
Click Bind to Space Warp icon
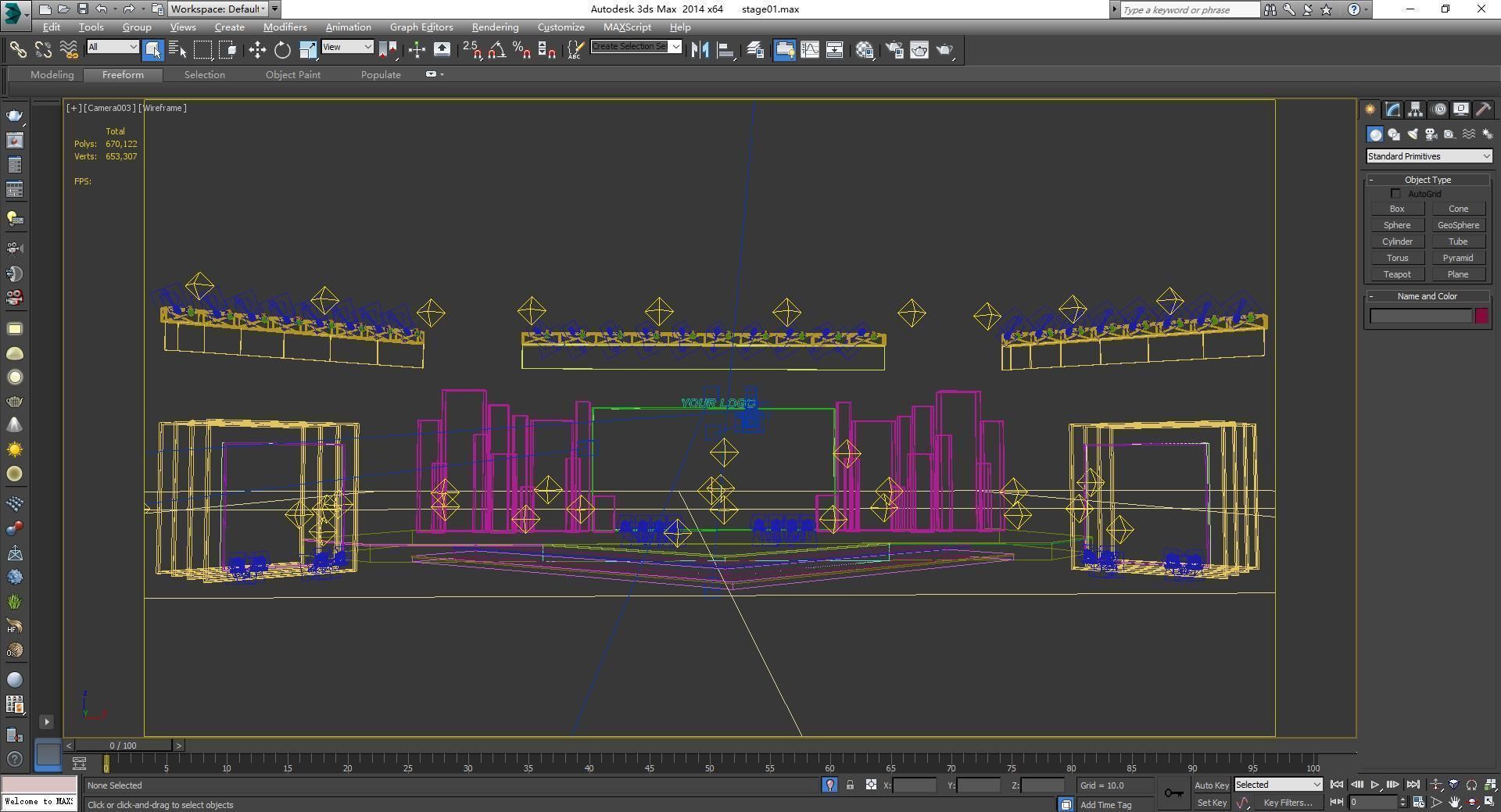tap(69, 50)
